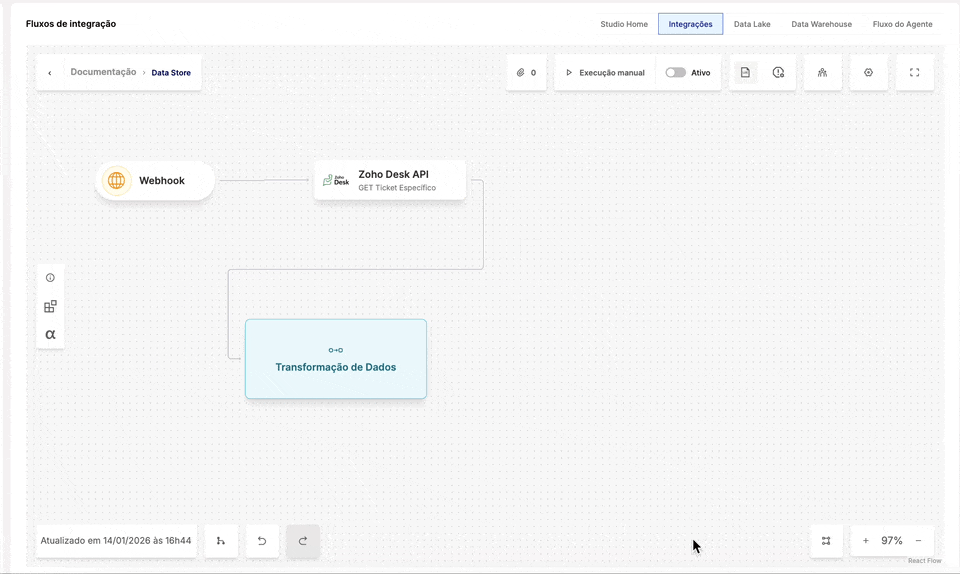The width and height of the screenshot is (960, 574).
Task: Open the add components blocks icon
Action: tap(50, 306)
